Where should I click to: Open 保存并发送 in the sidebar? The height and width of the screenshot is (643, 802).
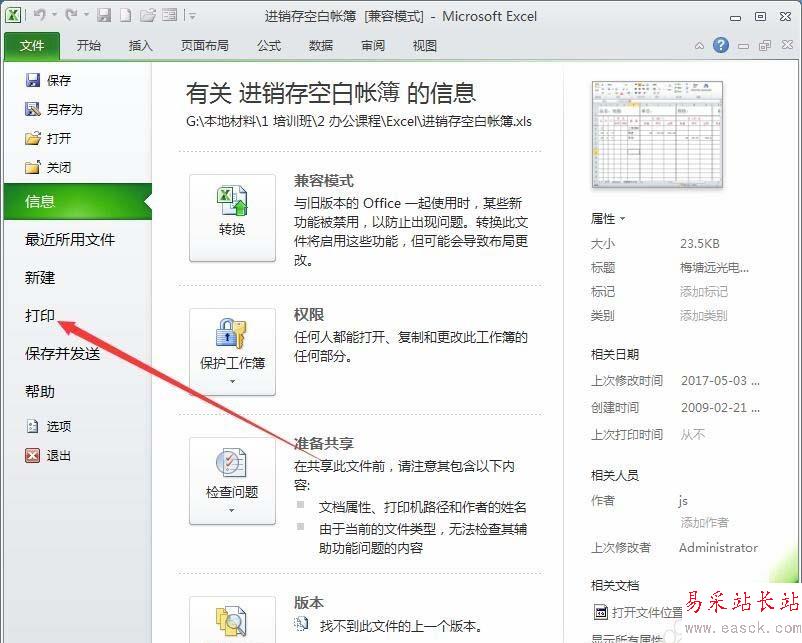click(62, 353)
